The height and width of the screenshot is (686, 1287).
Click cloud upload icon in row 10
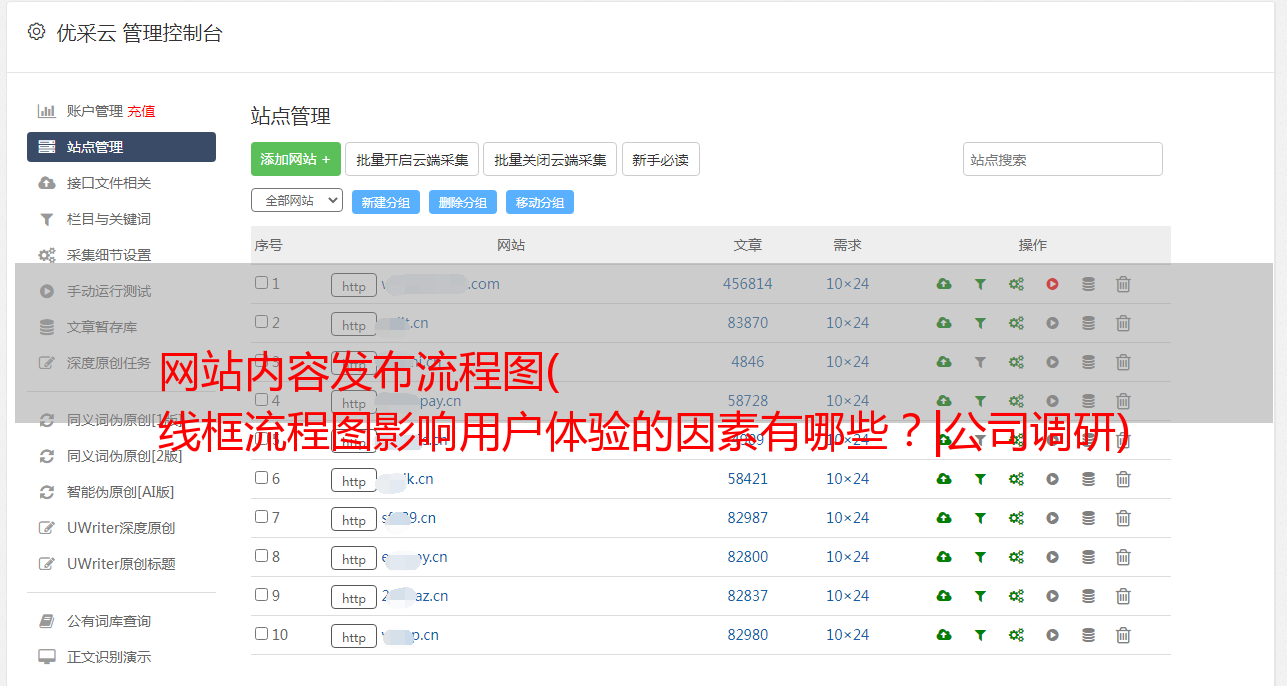click(944, 635)
